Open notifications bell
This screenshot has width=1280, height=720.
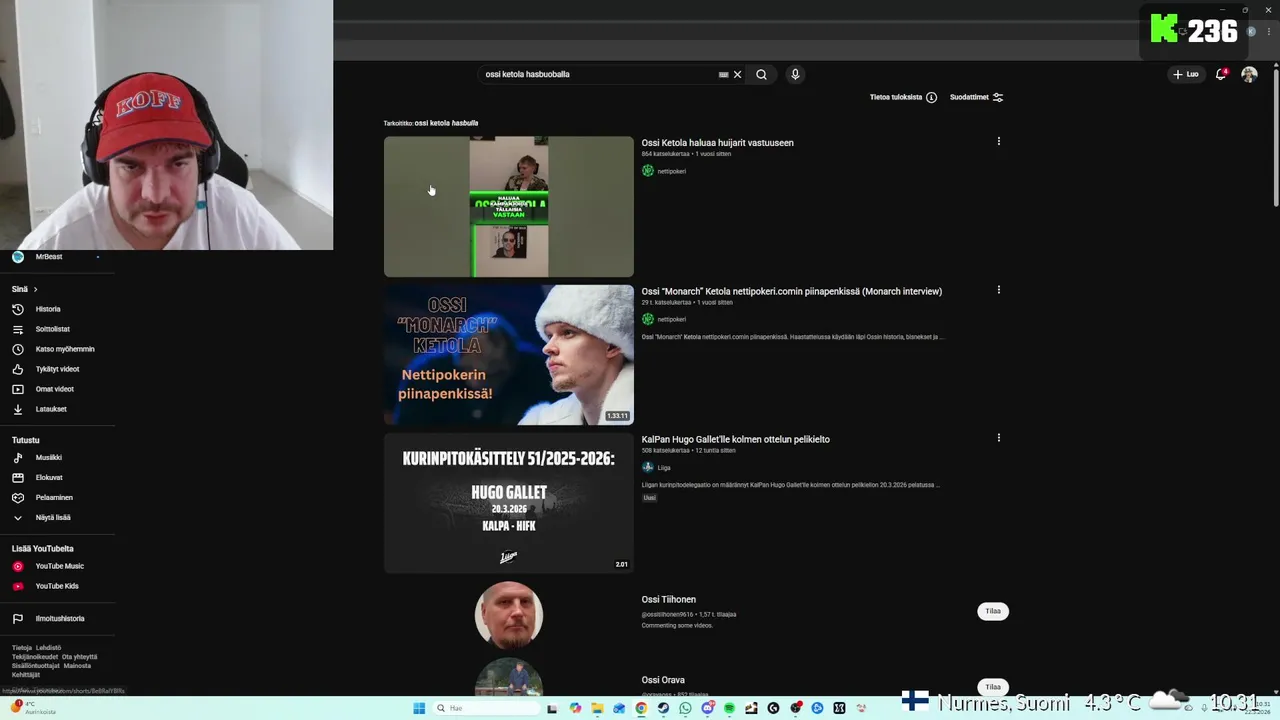(x=1221, y=74)
